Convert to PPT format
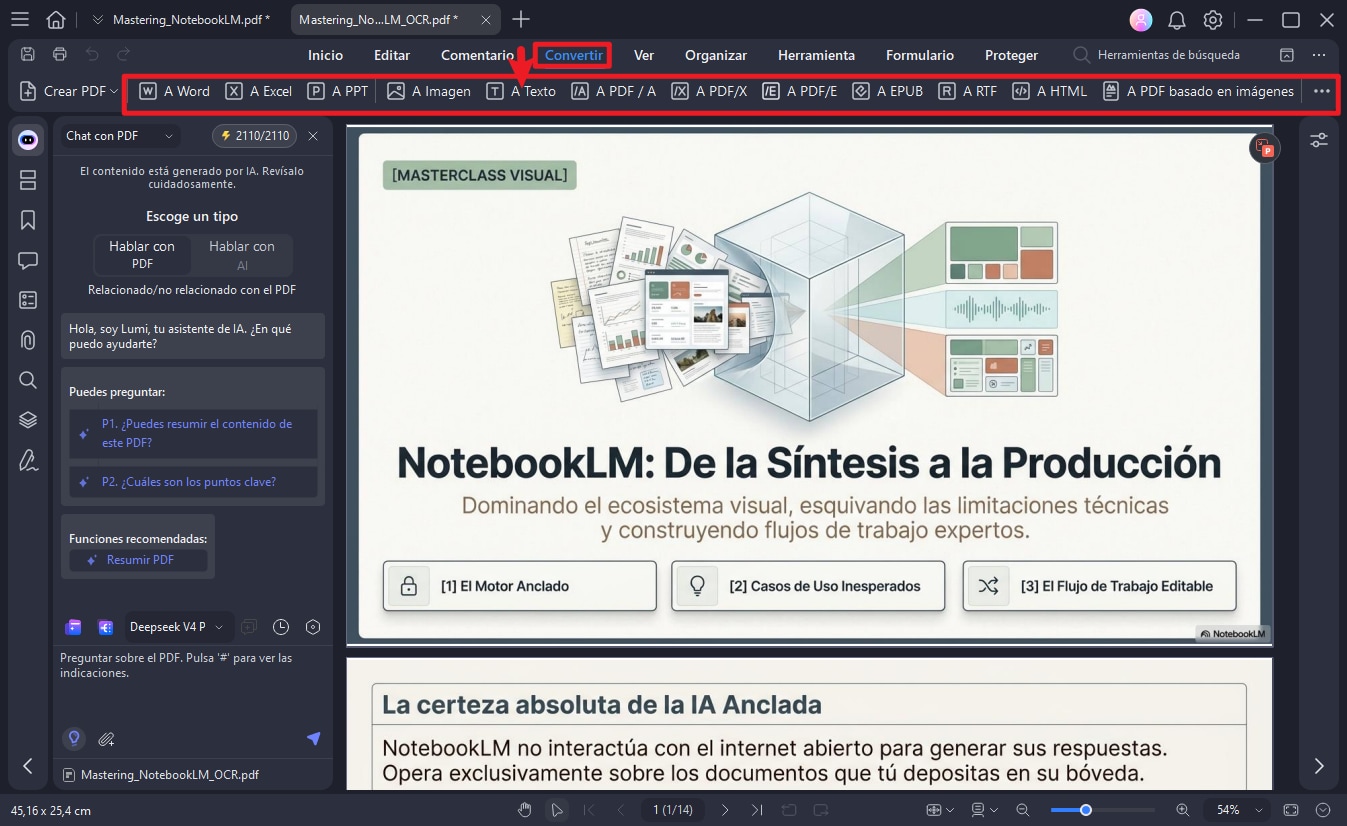 point(338,91)
